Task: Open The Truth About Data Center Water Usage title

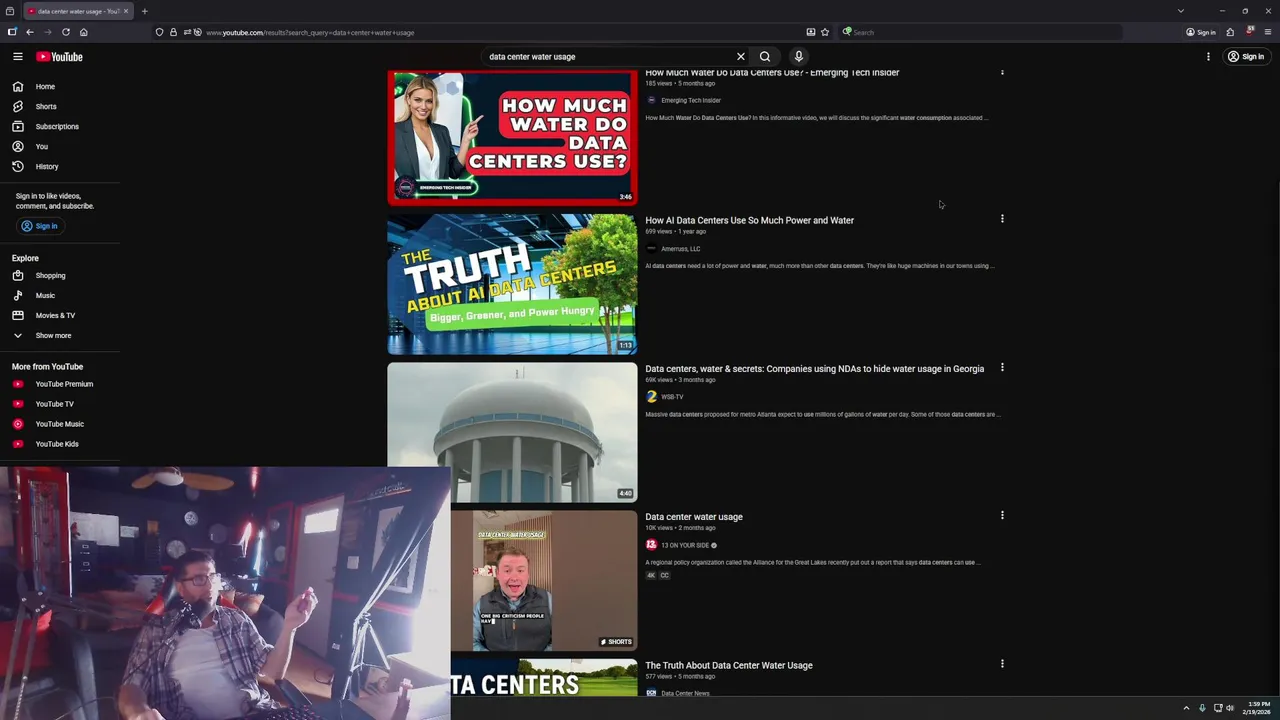Action: (x=729, y=665)
